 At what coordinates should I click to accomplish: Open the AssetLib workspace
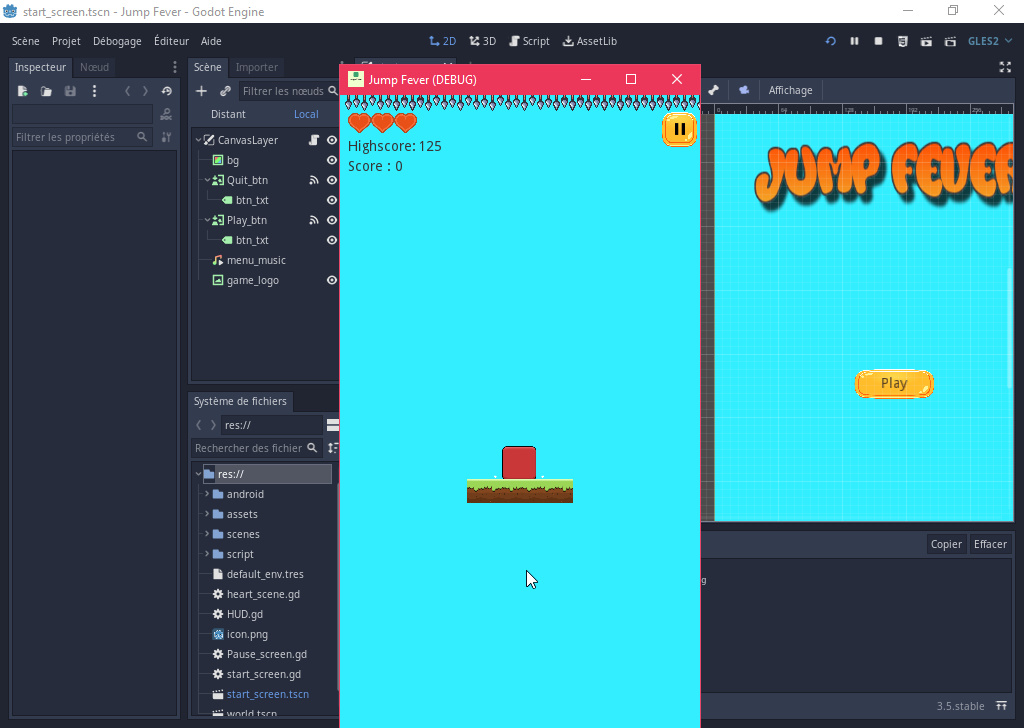(590, 41)
